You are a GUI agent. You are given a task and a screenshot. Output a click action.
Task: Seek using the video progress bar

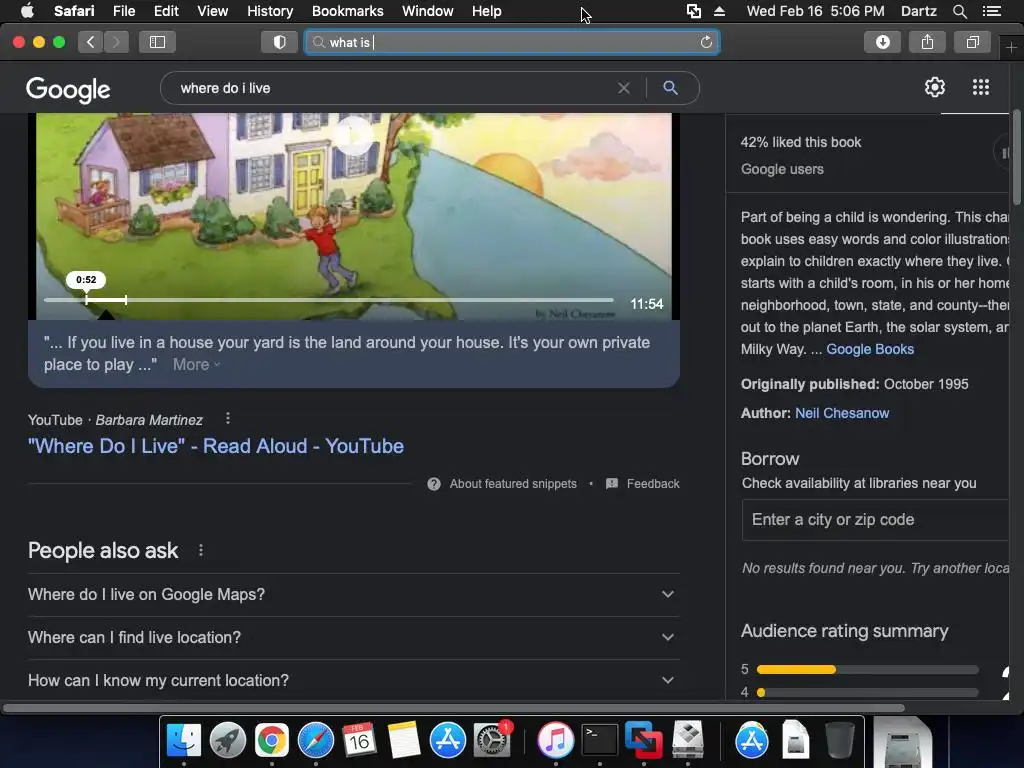(328, 300)
